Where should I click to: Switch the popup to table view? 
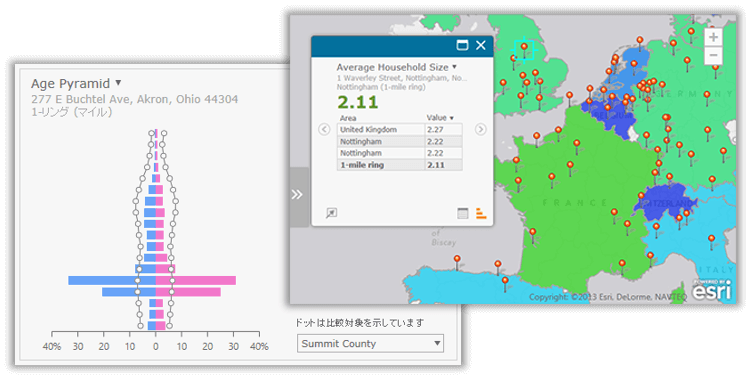point(462,213)
